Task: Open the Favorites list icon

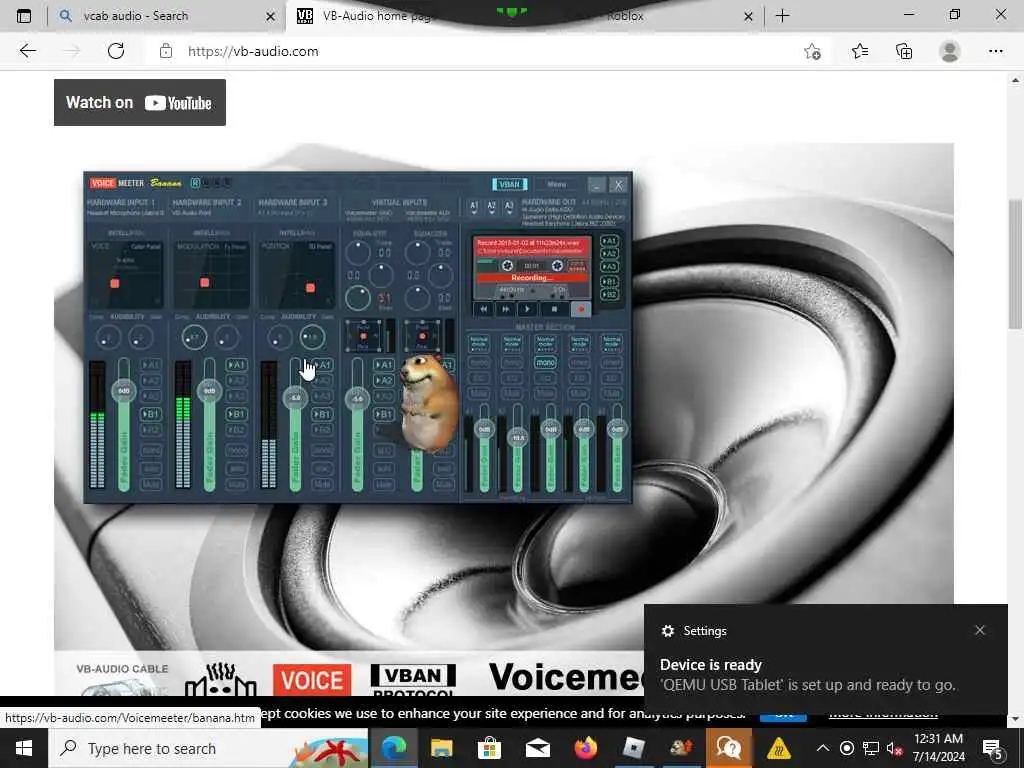Action: [x=859, y=51]
